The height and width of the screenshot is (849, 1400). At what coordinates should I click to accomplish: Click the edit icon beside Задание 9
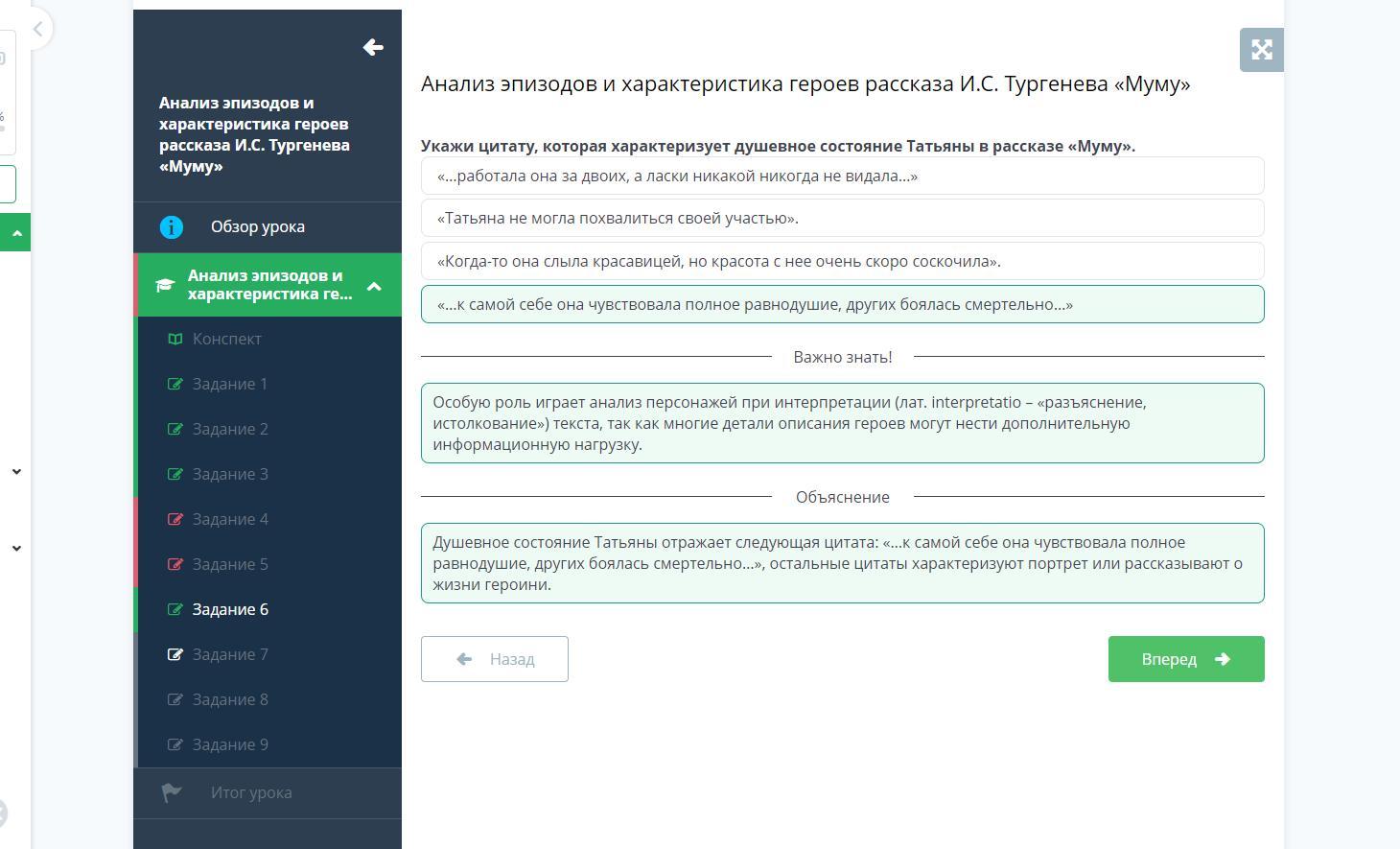175,744
